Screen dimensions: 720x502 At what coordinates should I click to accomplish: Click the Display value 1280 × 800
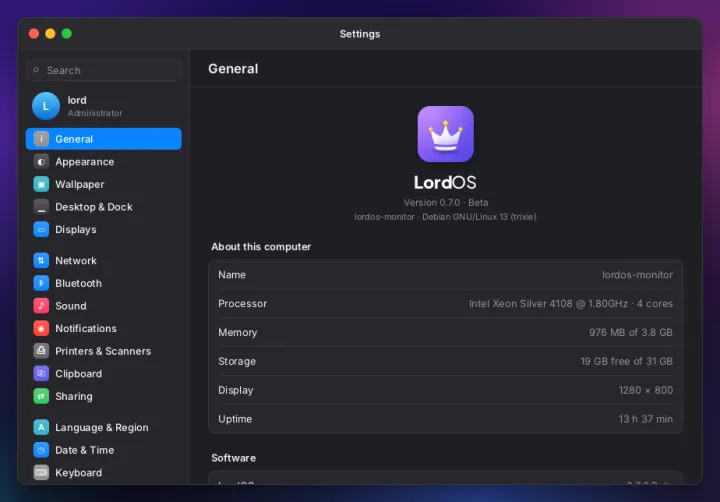pyautogui.click(x=646, y=390)
